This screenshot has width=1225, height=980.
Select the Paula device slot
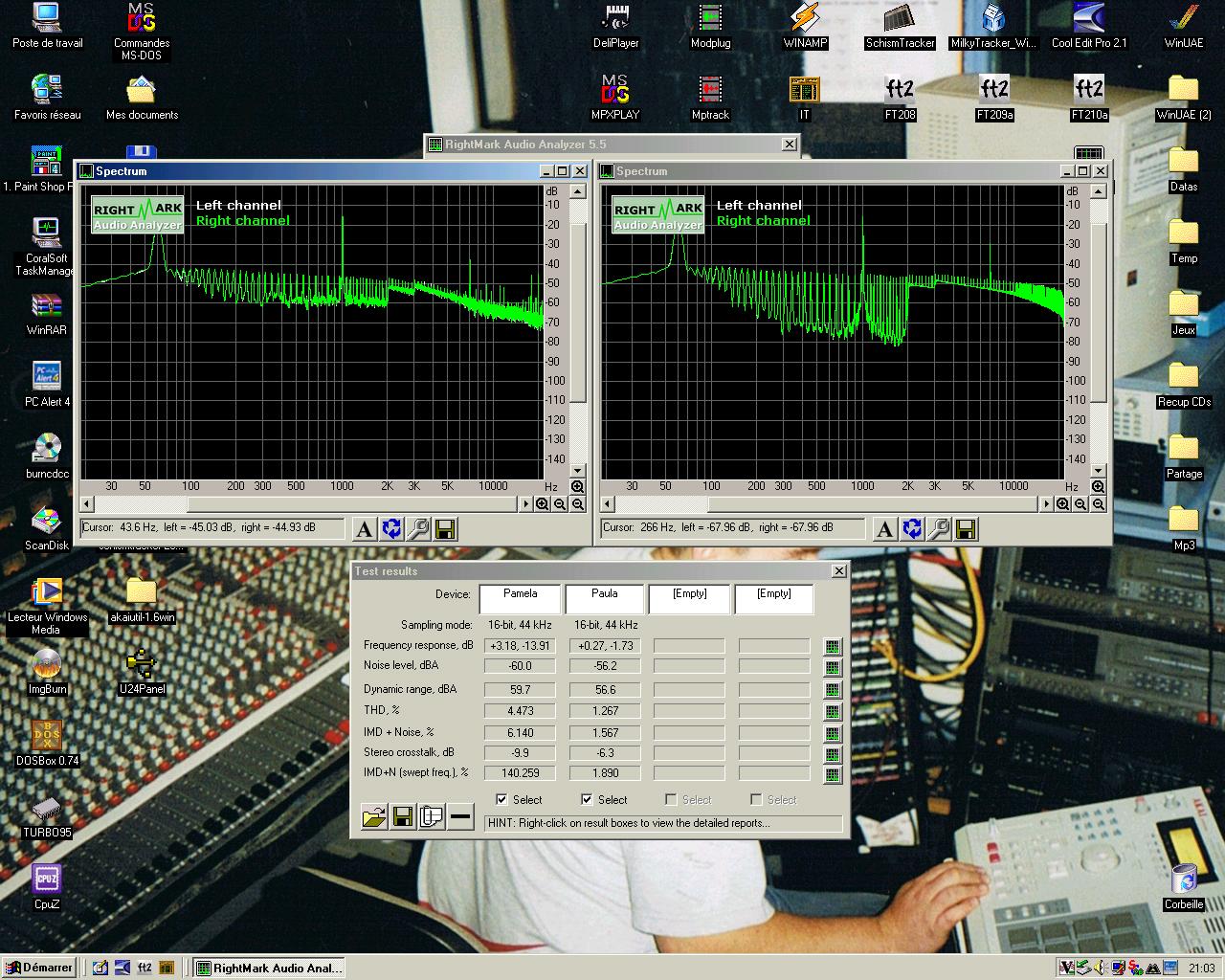604,598
